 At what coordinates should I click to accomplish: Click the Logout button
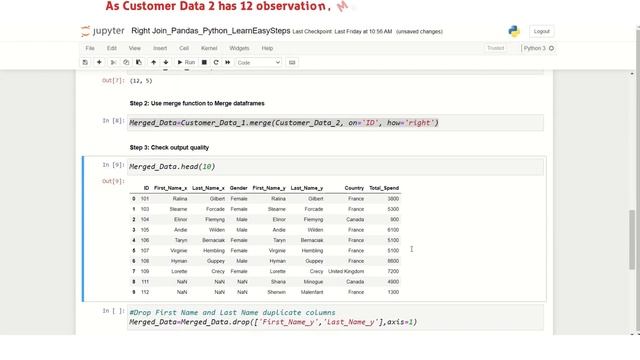(x=542, y=31)
